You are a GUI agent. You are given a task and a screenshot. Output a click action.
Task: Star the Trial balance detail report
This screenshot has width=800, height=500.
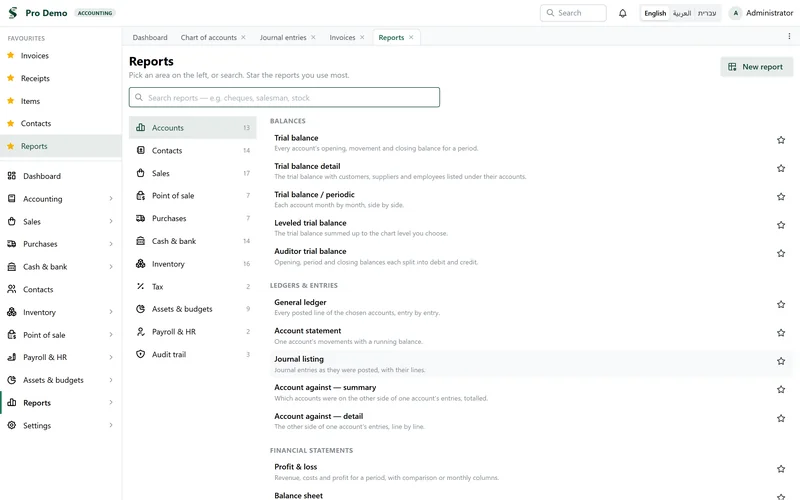click(781, 168)
